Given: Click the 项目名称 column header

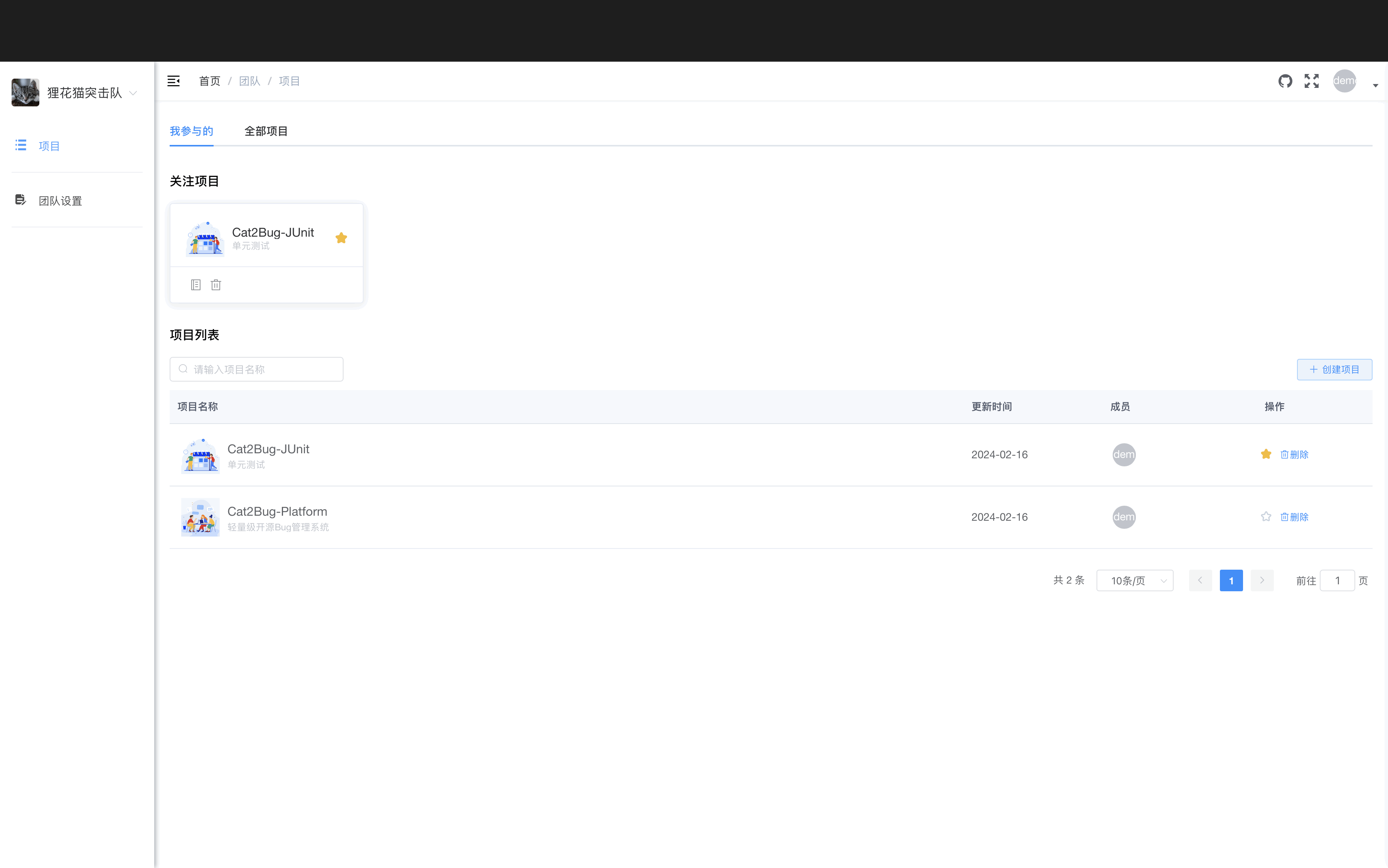Looking at the screenshot, I should tap(197, 407).
